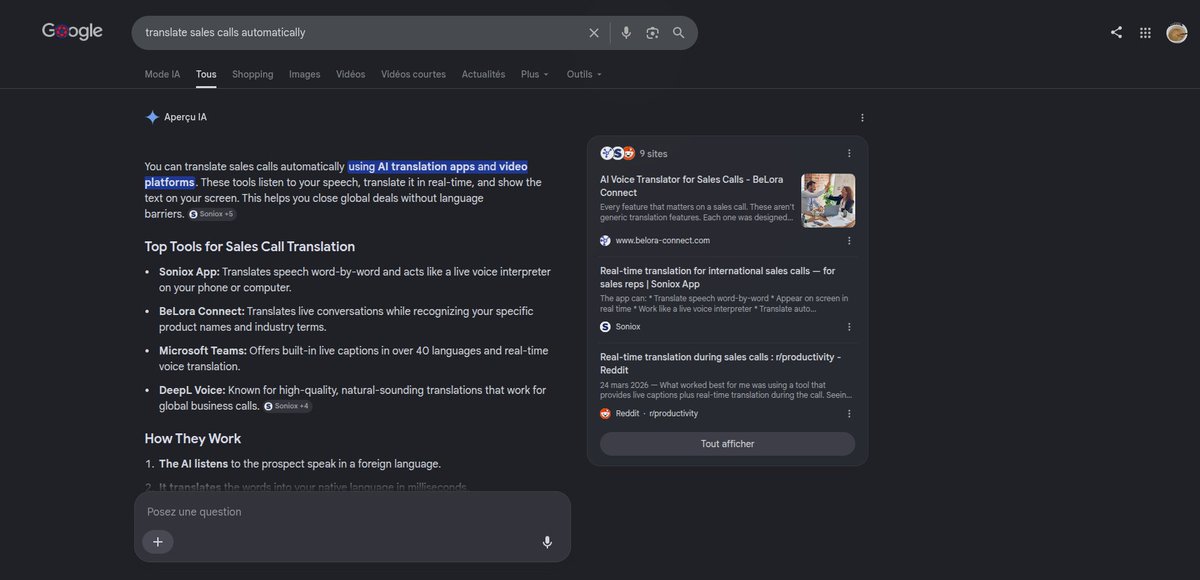Image resolution: width=1200 pixels, height=580 pixels.
Task: Open image search by Lens icon
Action: point(652,33)
